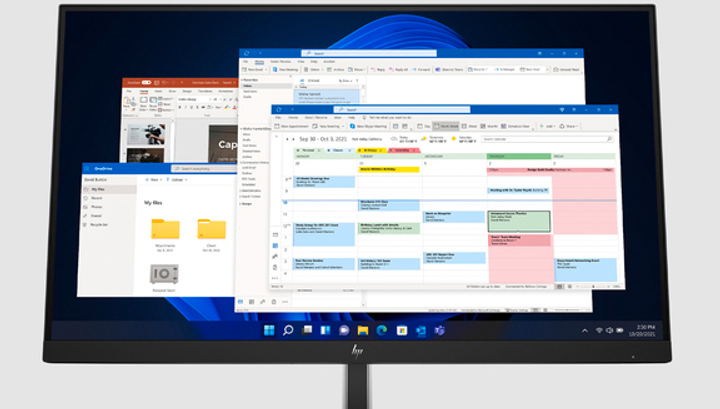The height and width of the screenshot is (409, 720).
Task: Select the Unread filter in the mail list
Action: pos(314,80)
